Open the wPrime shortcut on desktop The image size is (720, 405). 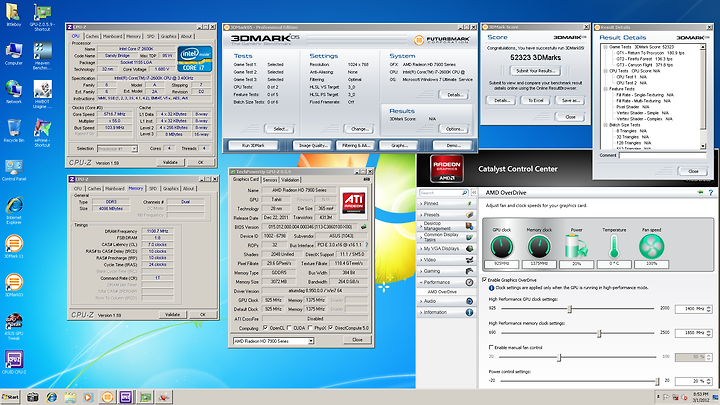[x=42, y=133]
